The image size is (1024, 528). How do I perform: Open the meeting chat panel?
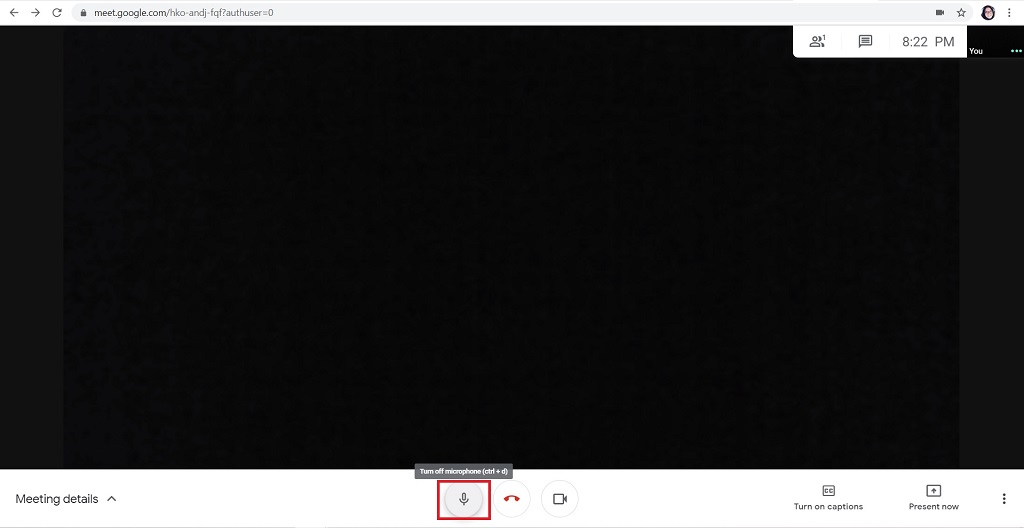pyautogui.click(x=865, y=41)
